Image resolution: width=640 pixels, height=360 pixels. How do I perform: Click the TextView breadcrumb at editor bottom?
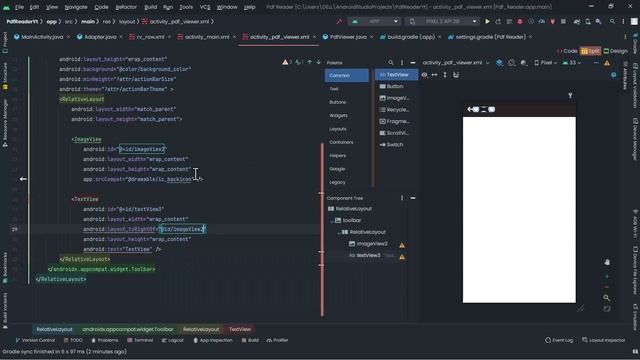coord(240,329)
